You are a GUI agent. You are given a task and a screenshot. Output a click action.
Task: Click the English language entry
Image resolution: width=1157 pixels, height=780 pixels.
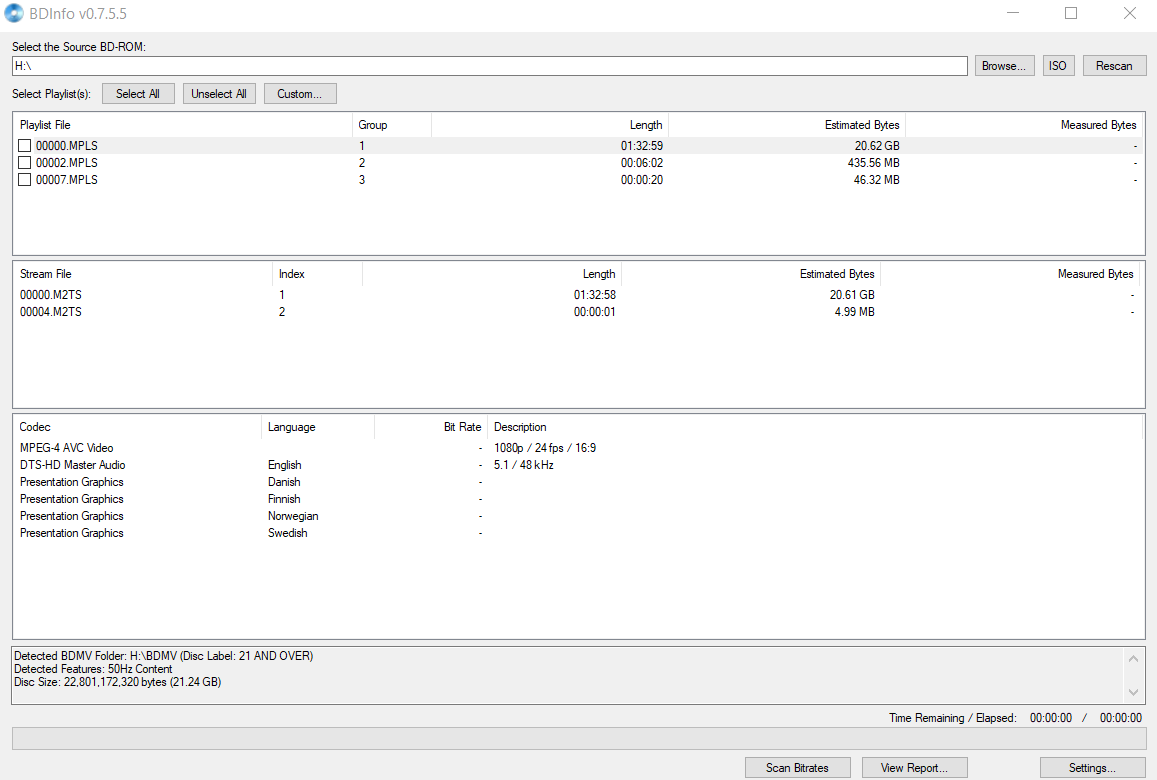tap(285, 465)
